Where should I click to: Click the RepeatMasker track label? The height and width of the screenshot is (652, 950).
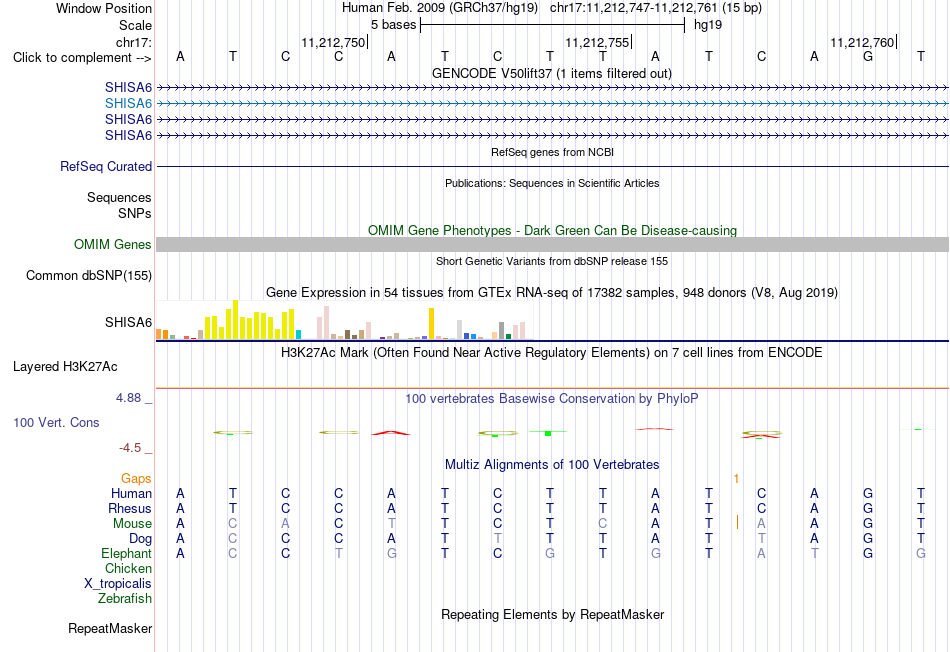coord(110,628)
